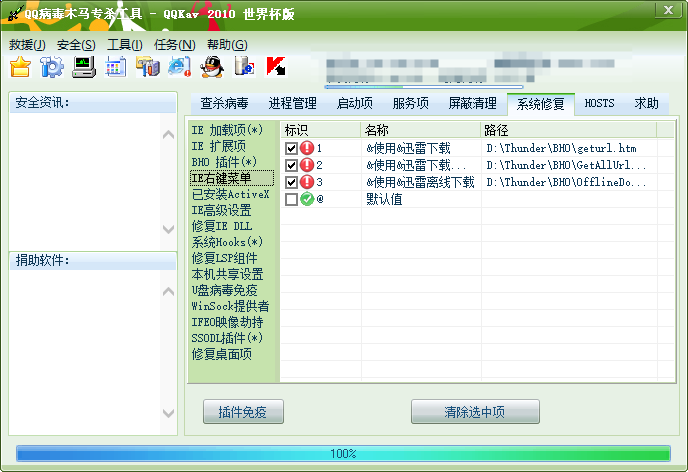Image resolution: width=688 pixels, height=472 pixels.
Task: Click path D:\Thunder\BHO\geturl.htm
Action: click(x=562, y=148)
